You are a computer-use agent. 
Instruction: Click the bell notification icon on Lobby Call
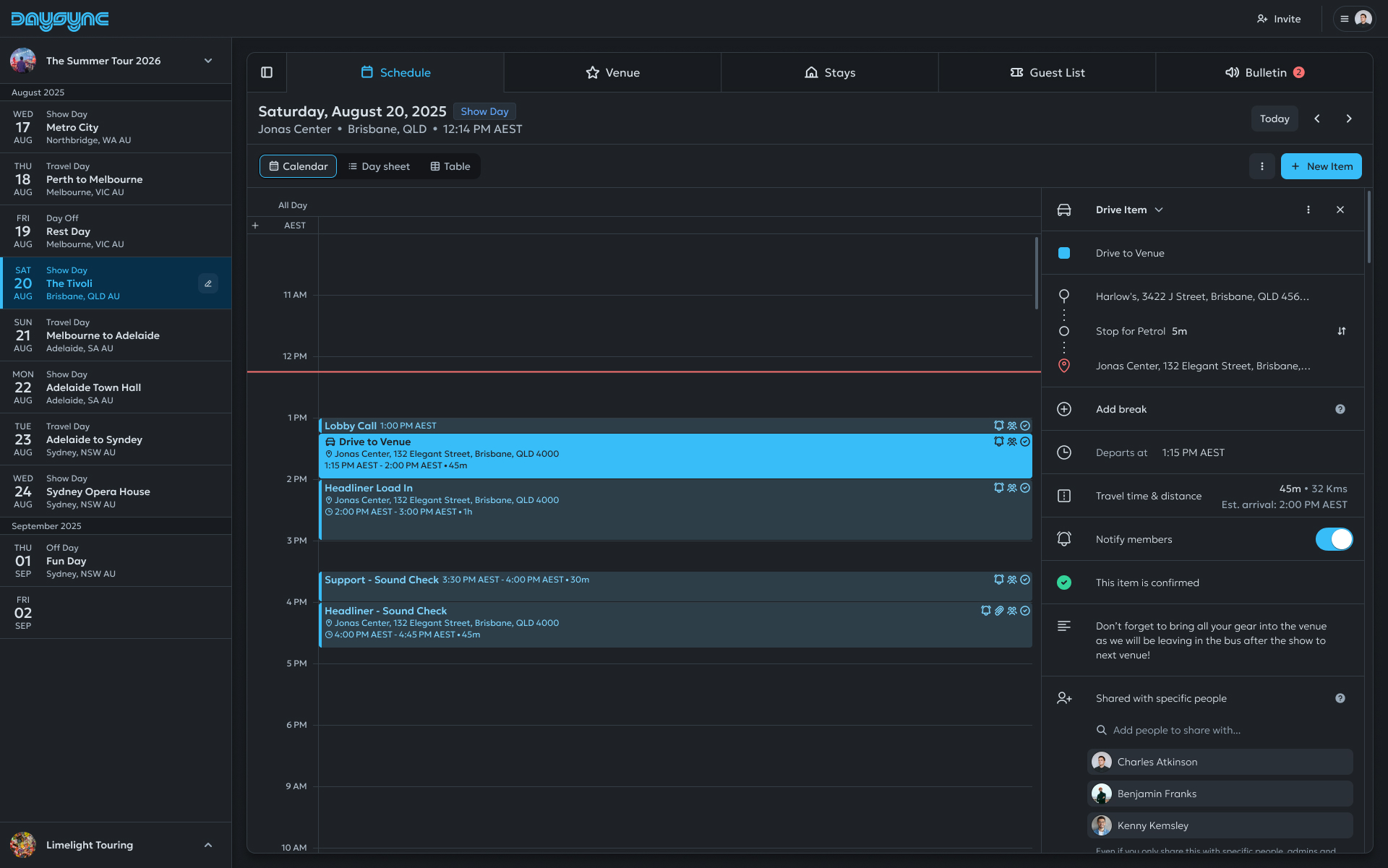(x=998, y=426)
